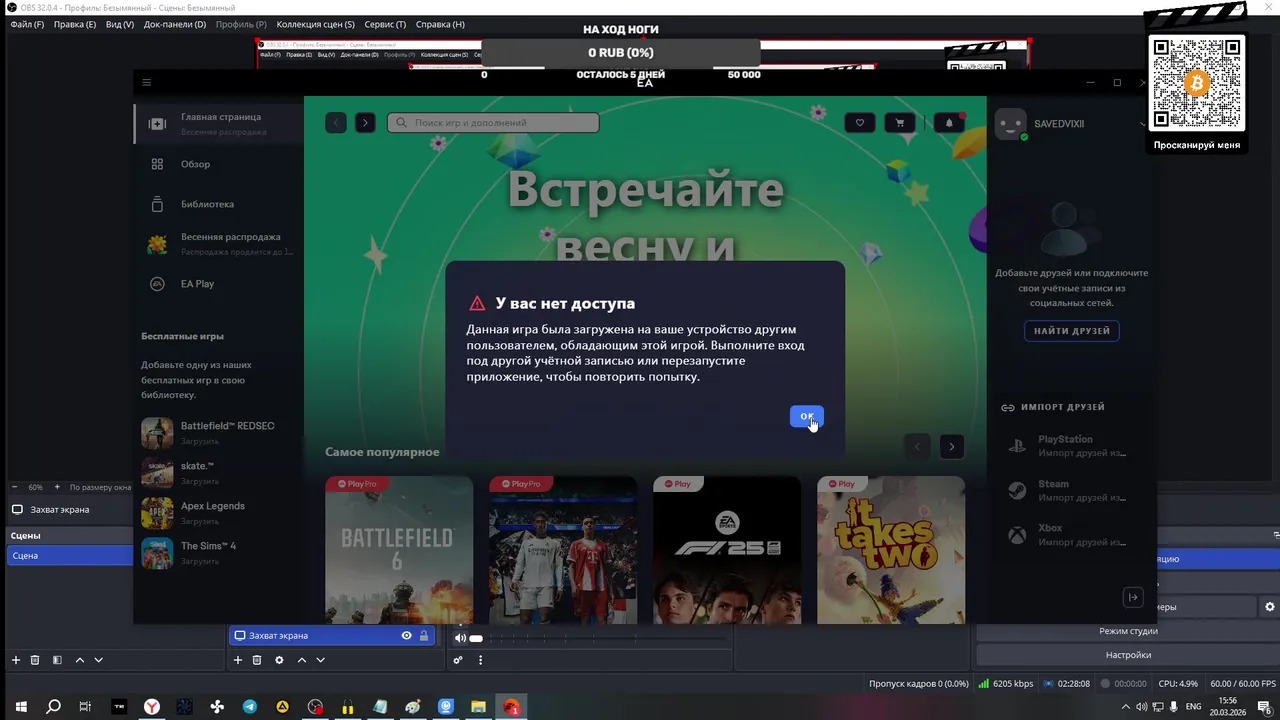Open Главная страница in EA sidebar

[x=218, y=124]
